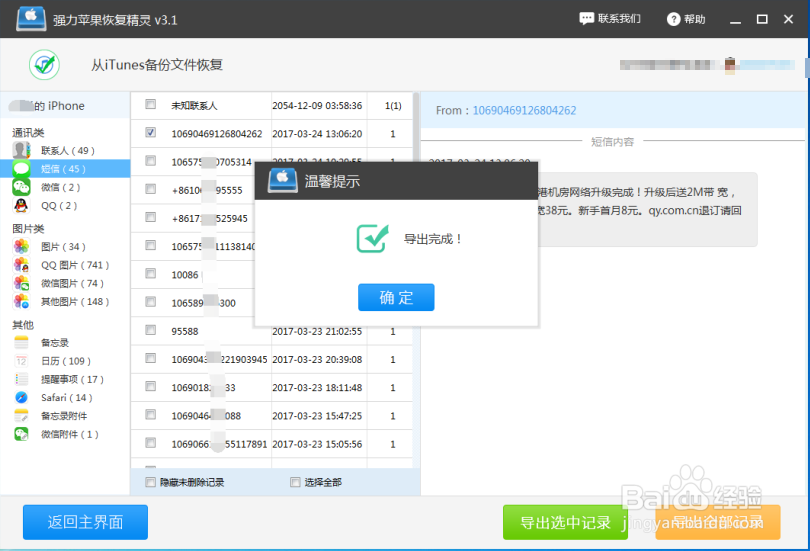This screenshot has width=810, height=551.
Task: Click the 短信内容 section label
Action: click(x=612, y=141)
